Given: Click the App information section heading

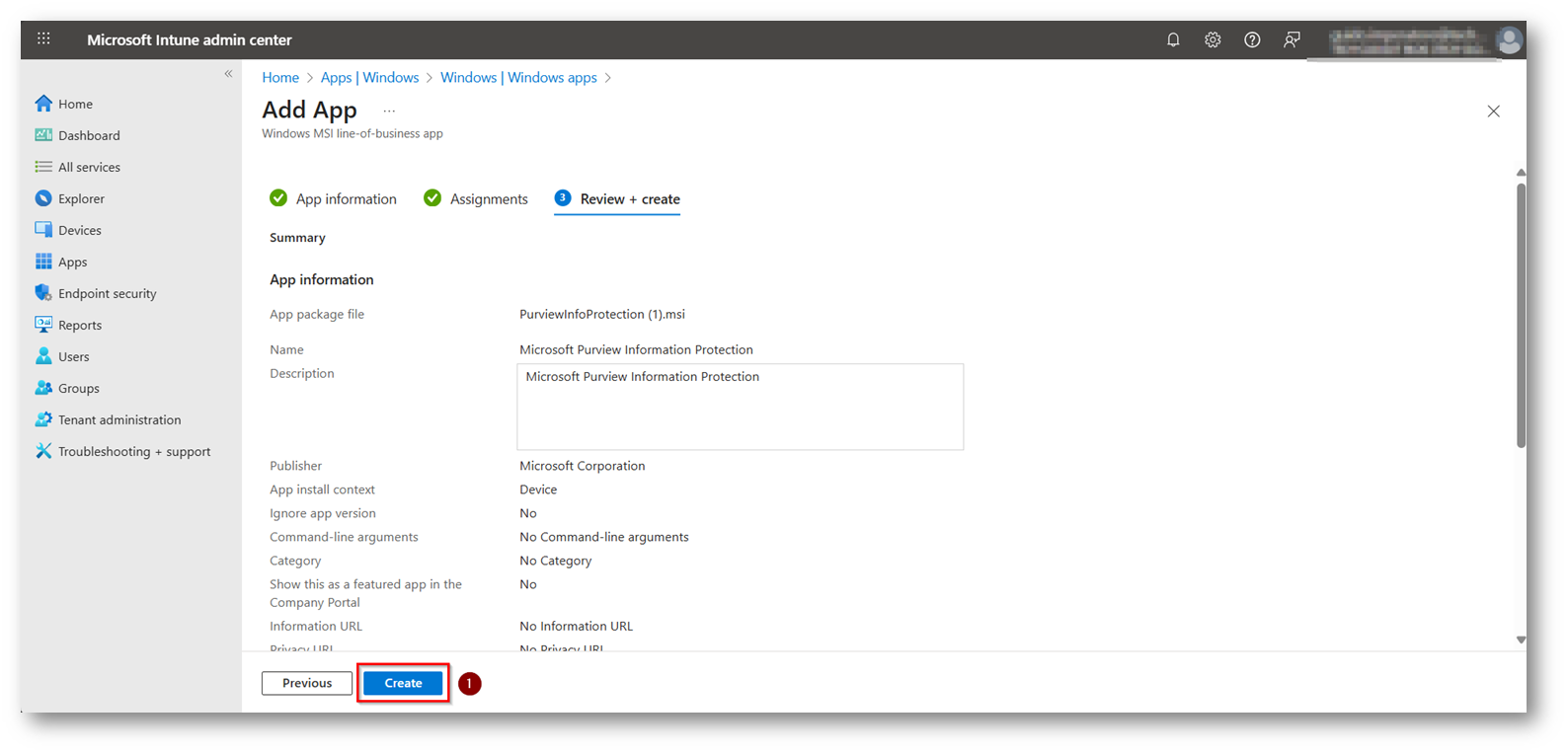Looking at the screenshot, I should (x=322, y=279).
